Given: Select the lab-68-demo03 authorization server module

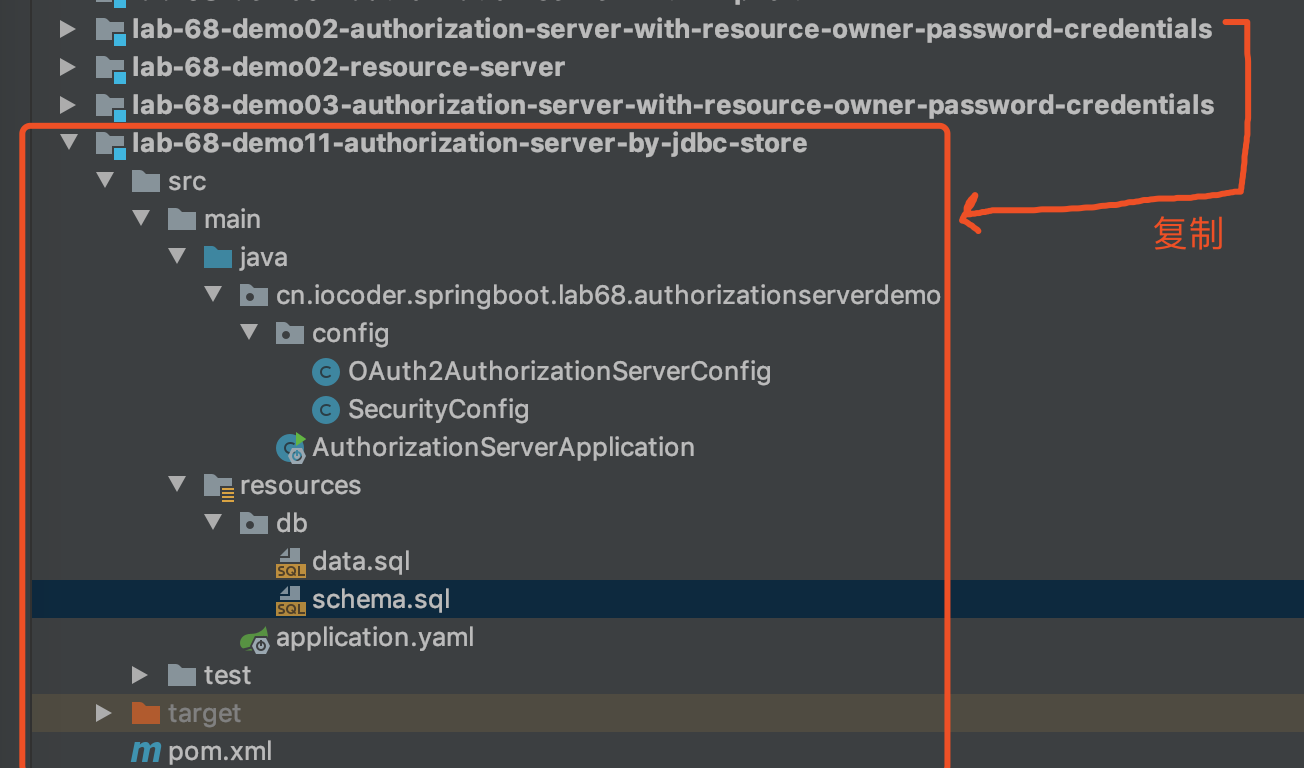Looking at the screenshot, I should pyautogui.click(x=672, y=106).
